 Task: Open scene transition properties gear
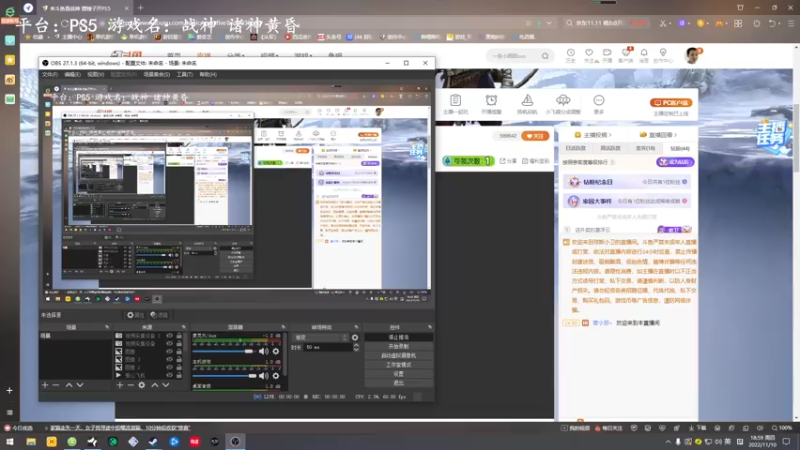(355, 337)
